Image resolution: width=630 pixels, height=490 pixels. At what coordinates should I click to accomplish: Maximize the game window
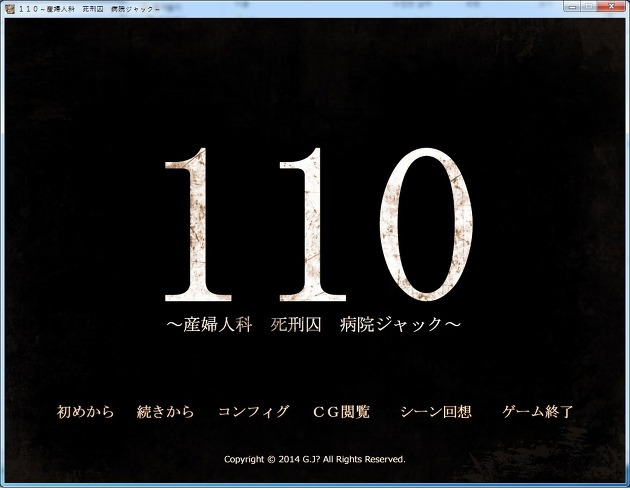point(589,6)
